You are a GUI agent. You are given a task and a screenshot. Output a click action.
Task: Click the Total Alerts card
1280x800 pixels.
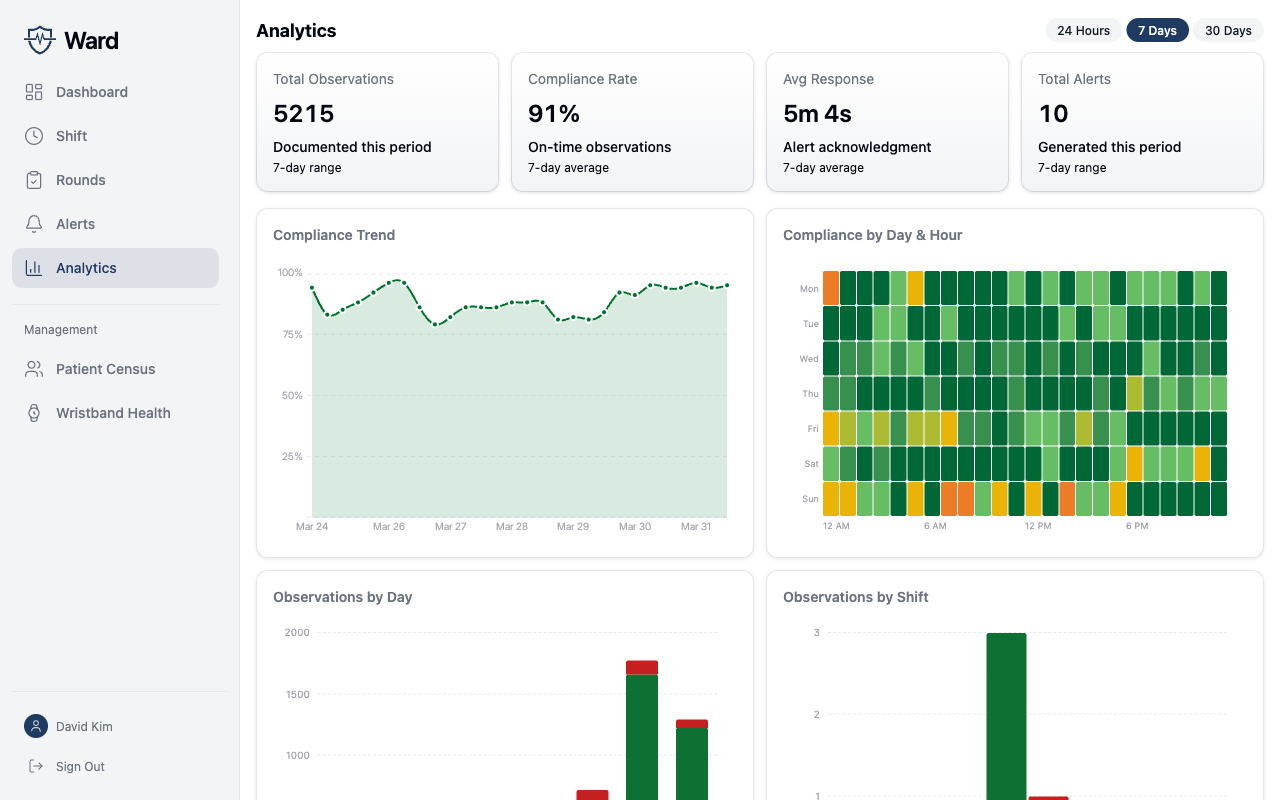[1142, 122]
